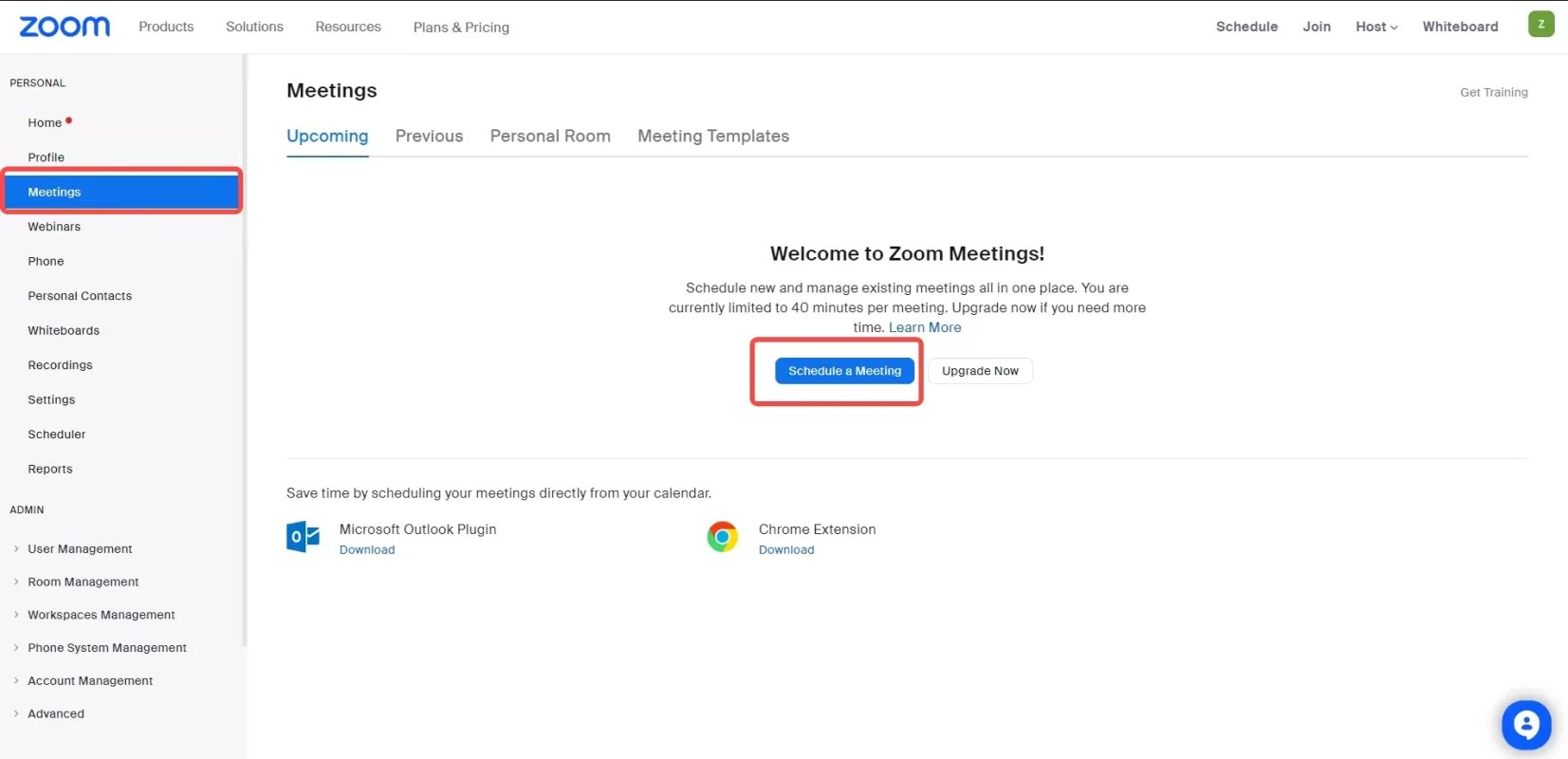The width and height of the screenshot is (1568, 759).
Task: Expand Workspaces Management section
Action: click(101, 615)
